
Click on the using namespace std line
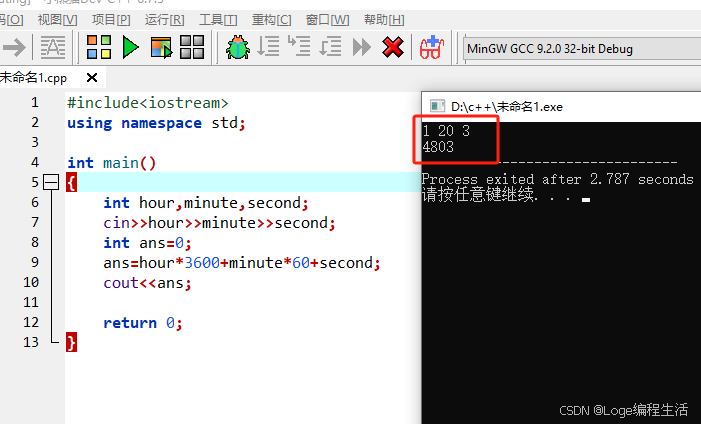click(x=156, y=123)
